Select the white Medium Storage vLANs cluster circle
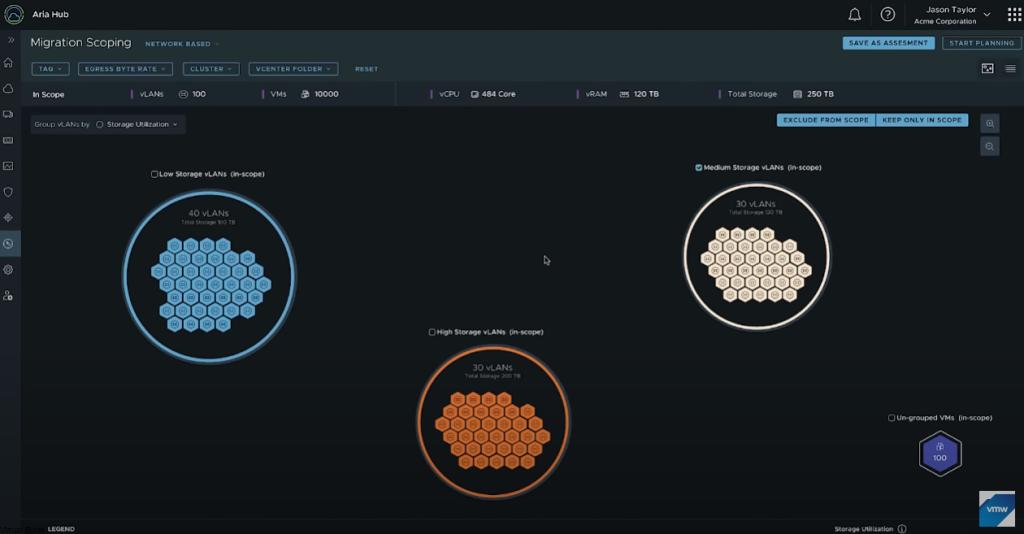 (x=756, y=257)
